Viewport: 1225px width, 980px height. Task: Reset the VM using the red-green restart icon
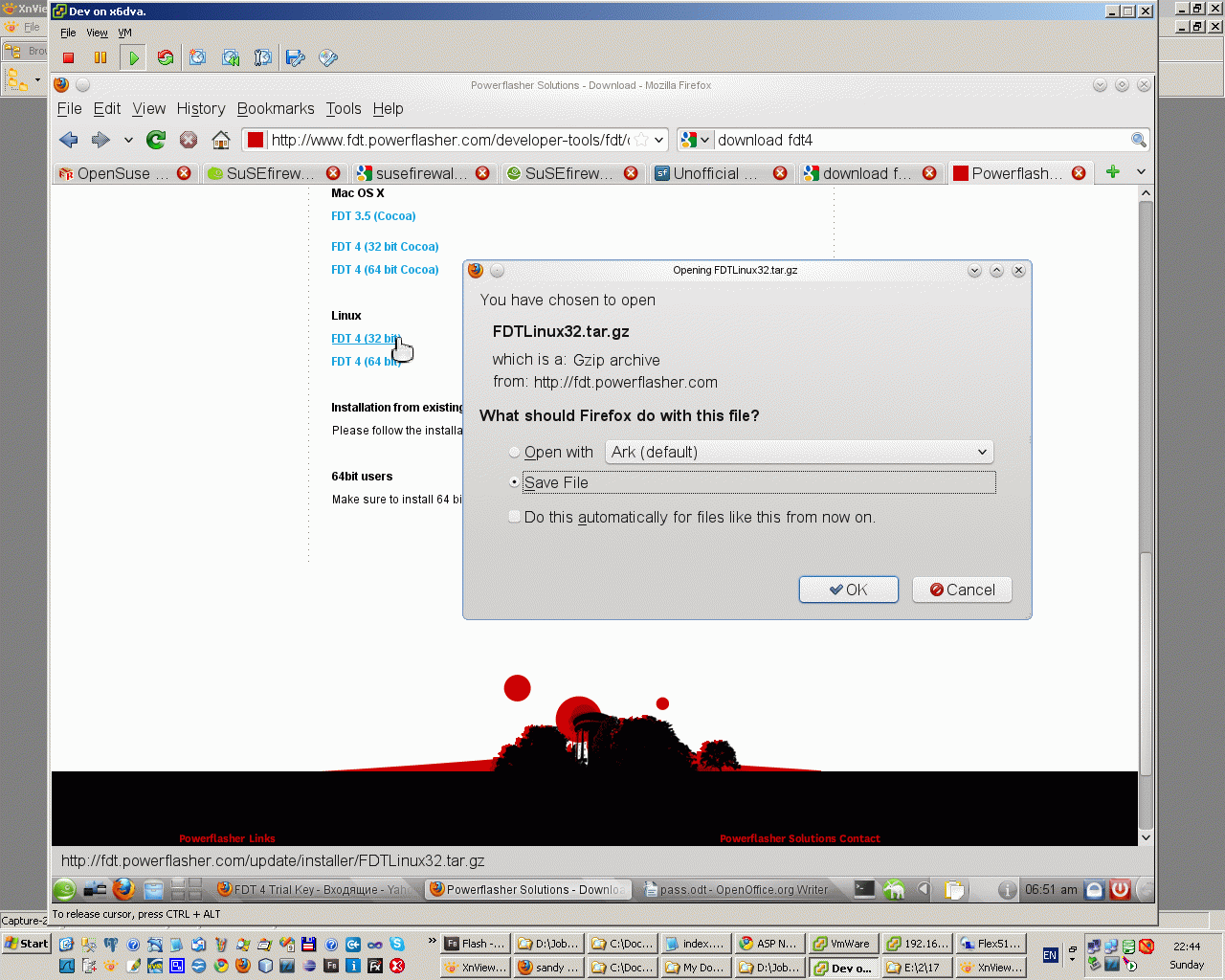pyautogui.click(x=166, y=58)
